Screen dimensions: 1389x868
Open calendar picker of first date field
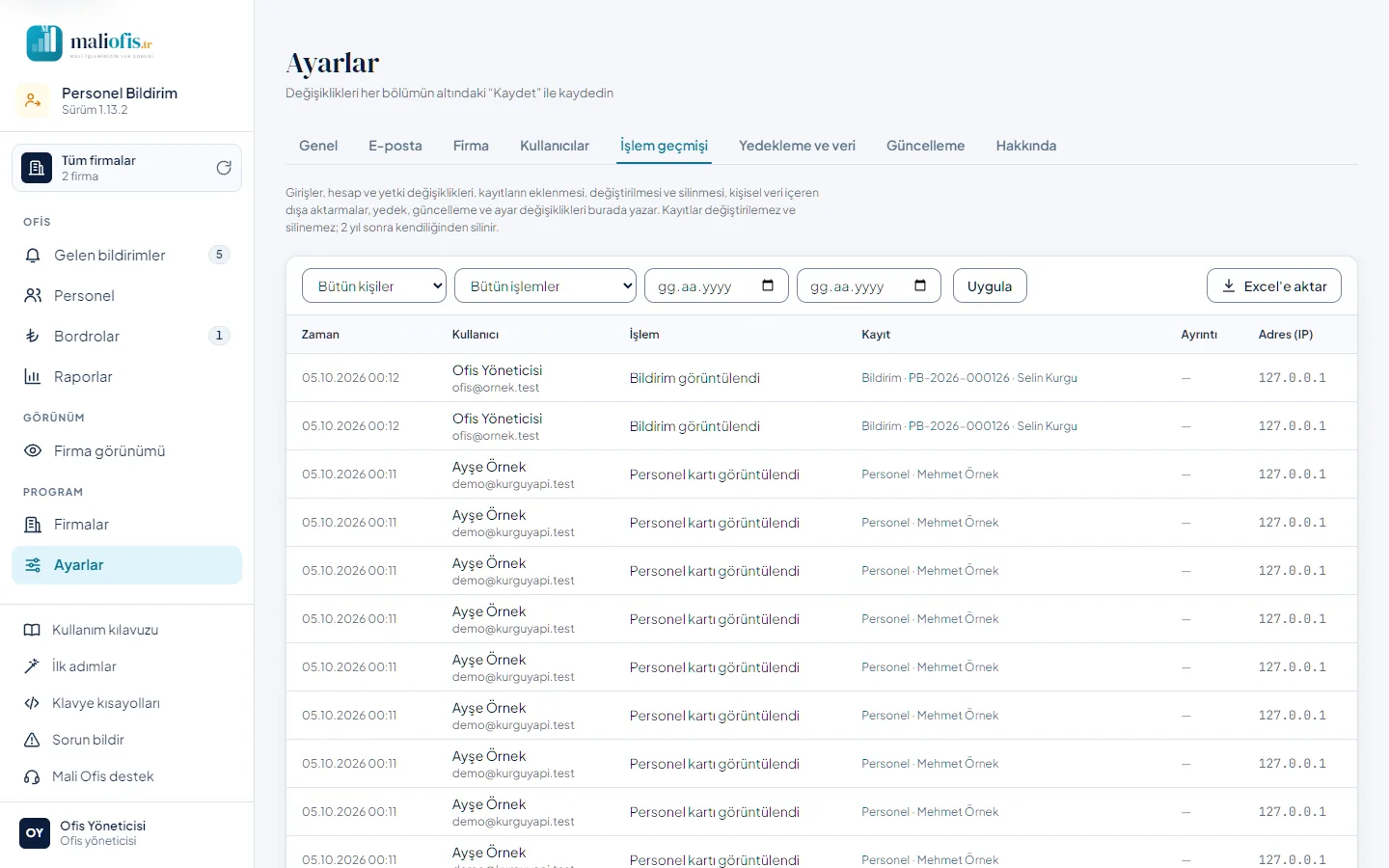768,285
